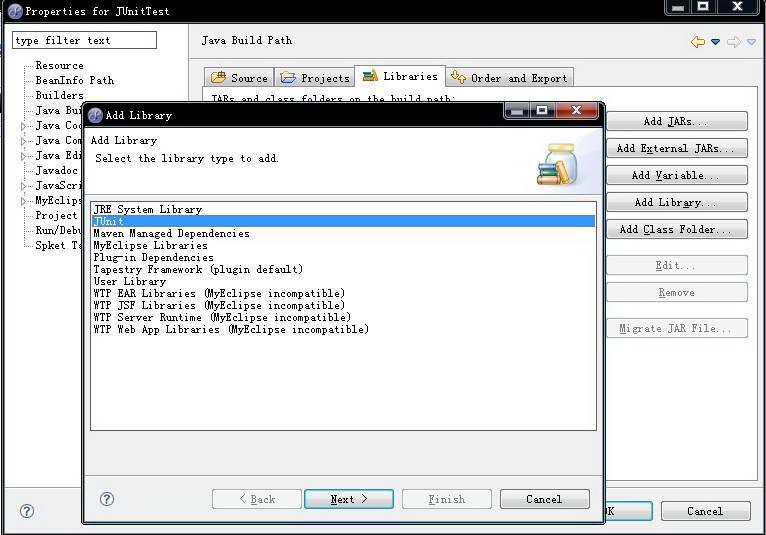Click the back navigation arrow icon
766x535 pixels.
click(697, 41)
